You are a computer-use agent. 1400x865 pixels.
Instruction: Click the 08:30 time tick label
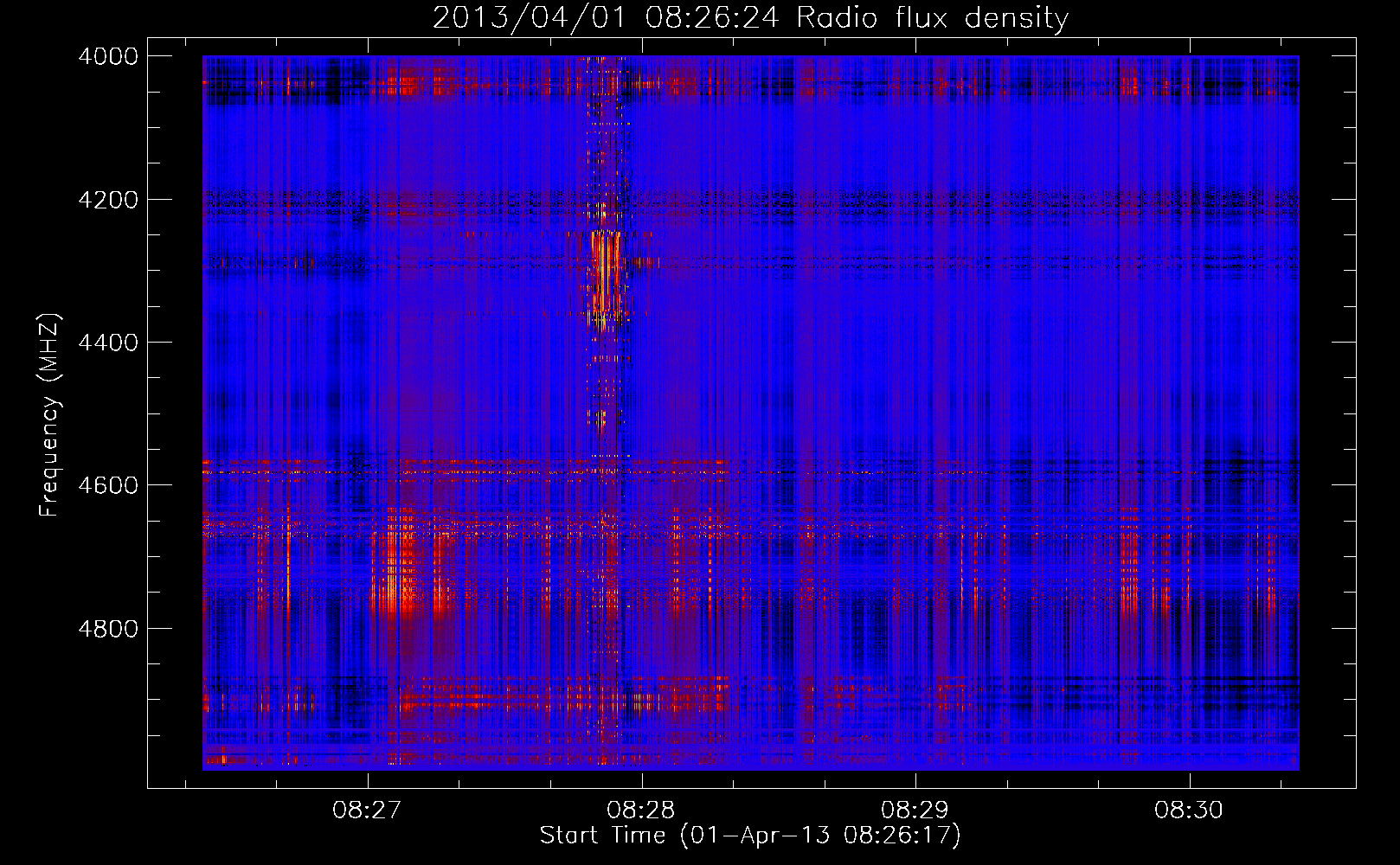(x=1189, y=810)
